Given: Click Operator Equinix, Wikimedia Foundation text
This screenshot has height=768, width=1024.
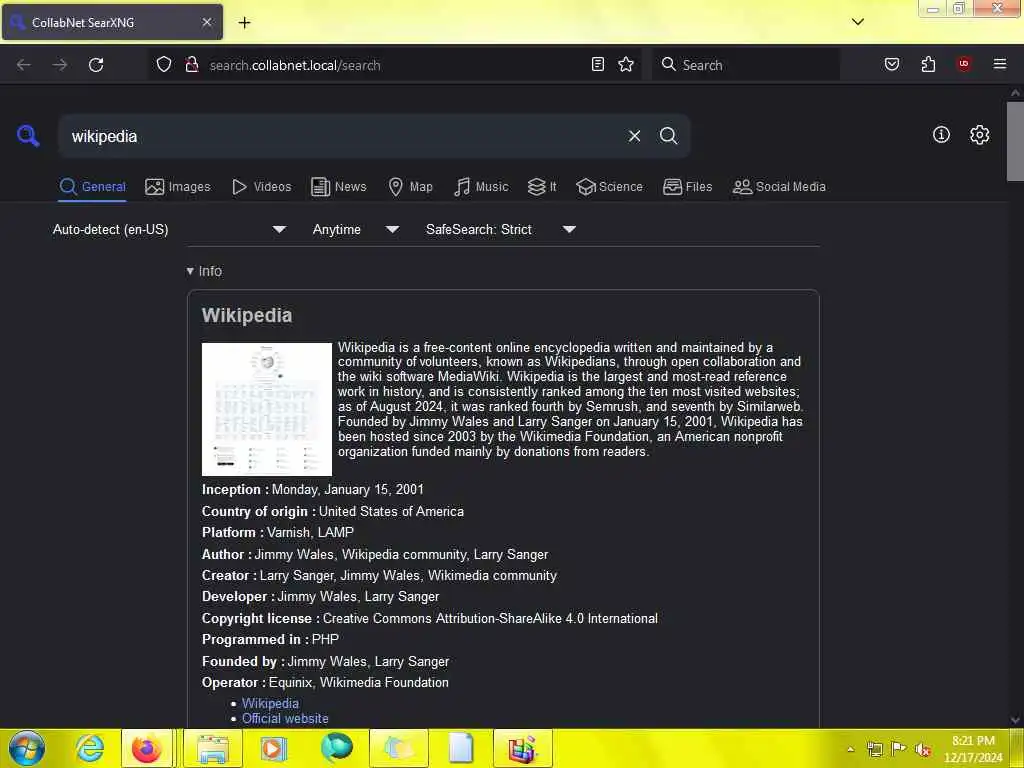Looking at the screenshot, I should (x=359, y=682).
